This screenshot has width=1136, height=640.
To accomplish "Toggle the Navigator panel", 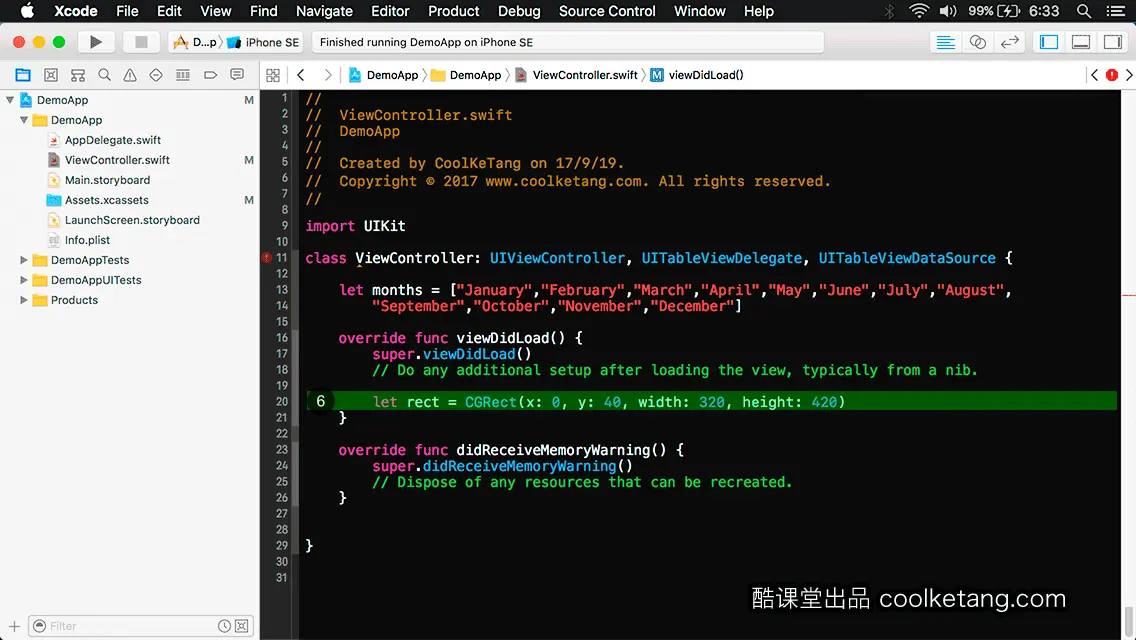I will click(x=1048, y=42).
